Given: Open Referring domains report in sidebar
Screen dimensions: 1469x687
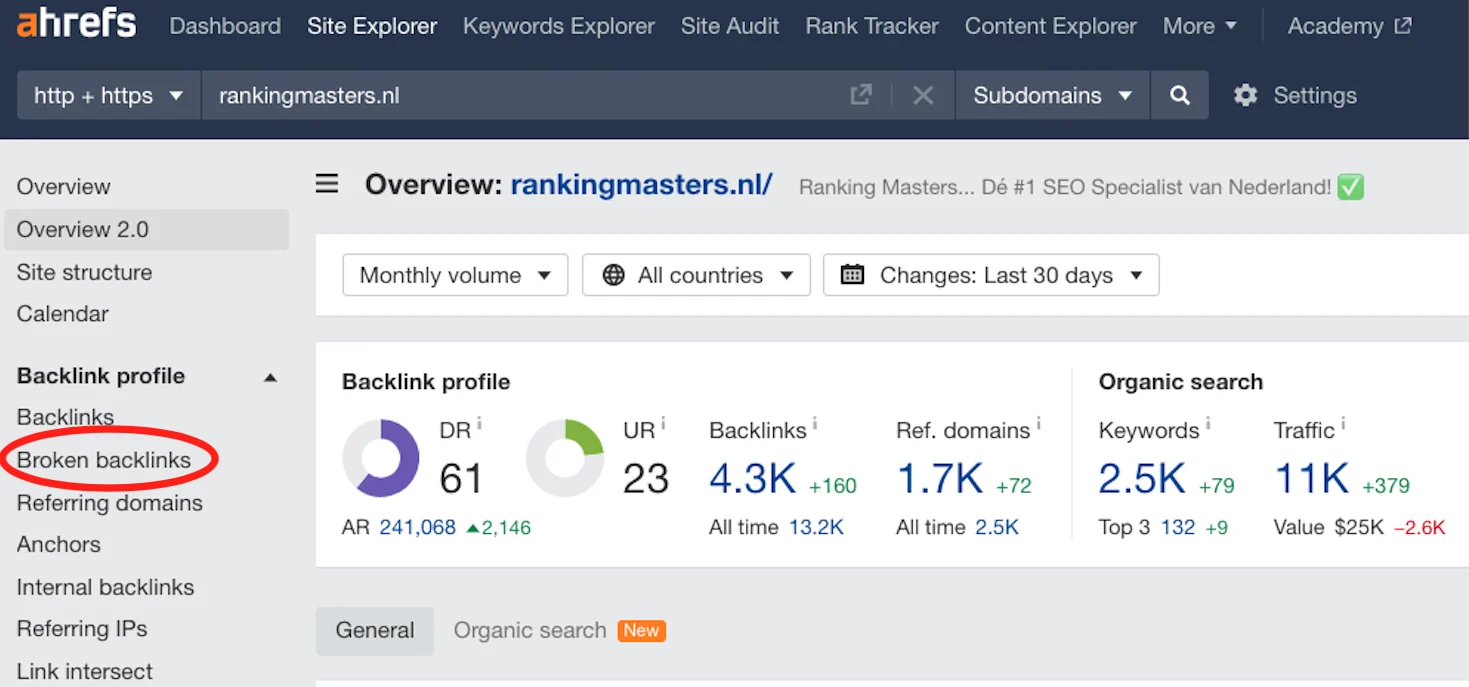Looking at the screenshot, I should pos(109,503).
